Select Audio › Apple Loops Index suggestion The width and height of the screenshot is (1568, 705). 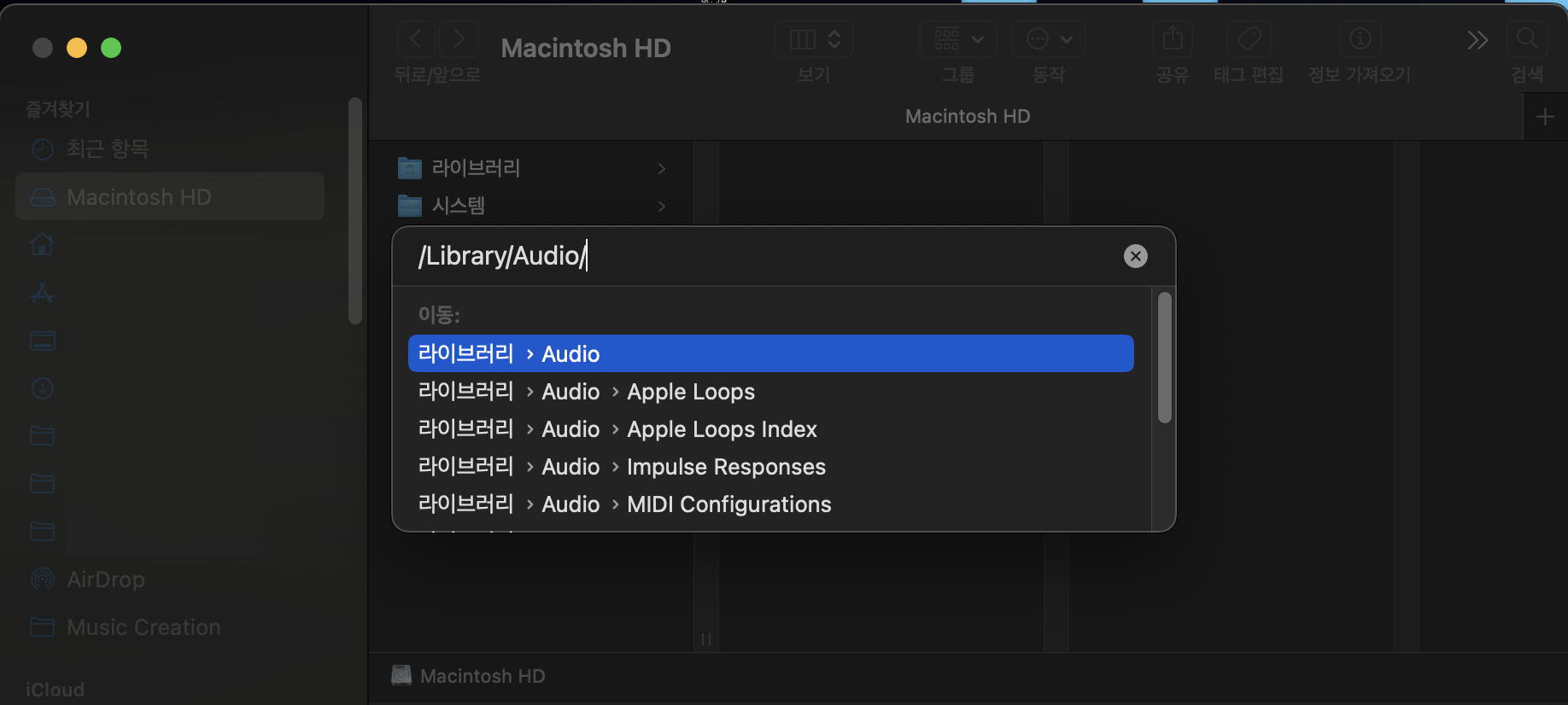[x=771, y=429]
